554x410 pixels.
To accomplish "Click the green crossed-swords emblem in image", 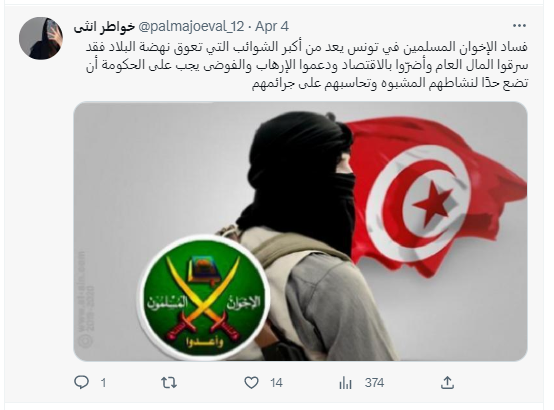I will [204, 298].
